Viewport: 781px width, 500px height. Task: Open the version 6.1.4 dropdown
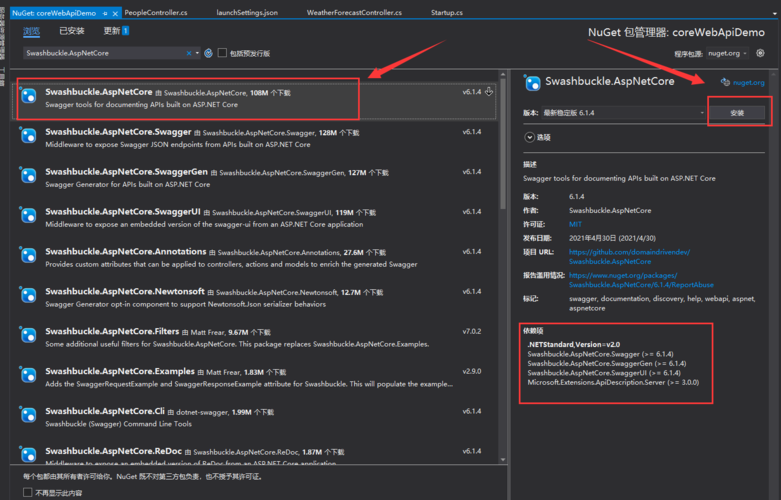(x=624, y=113)
